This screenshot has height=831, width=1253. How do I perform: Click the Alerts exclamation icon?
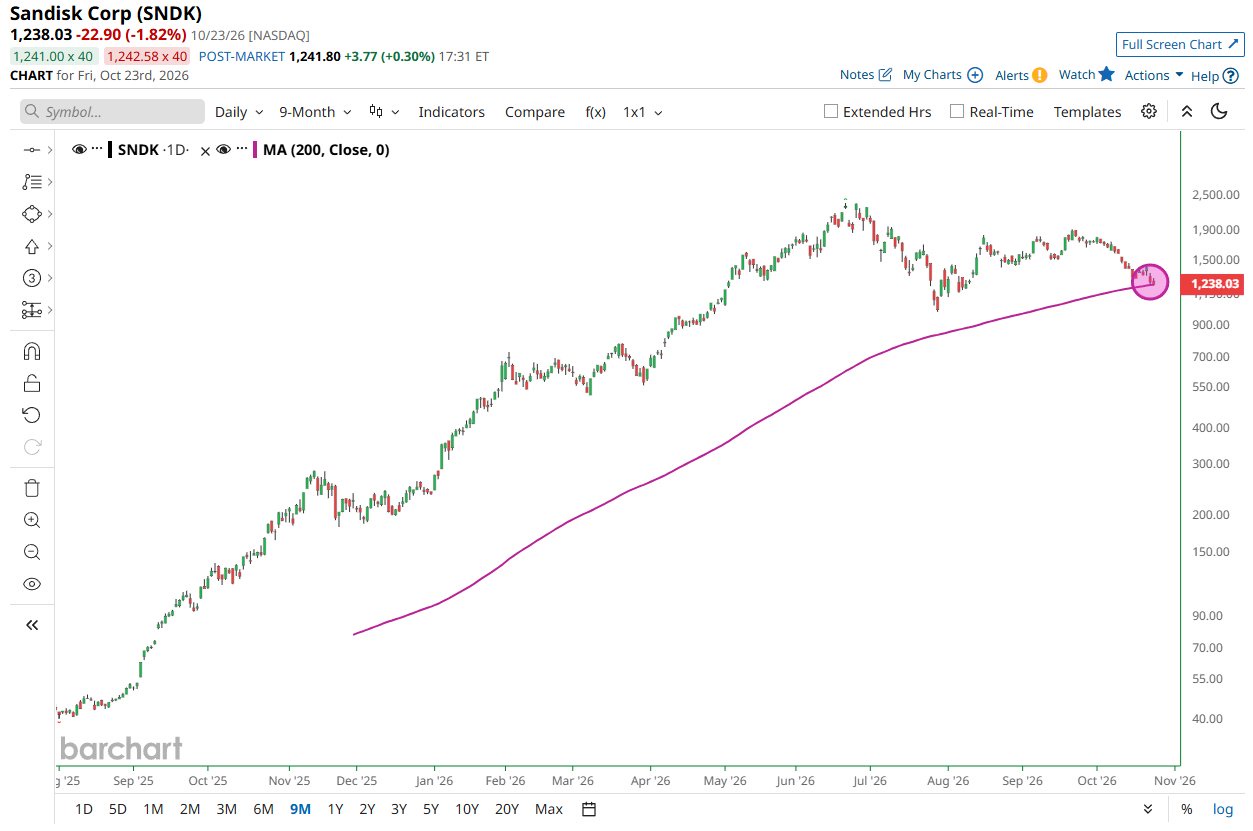pos(1040,75)
